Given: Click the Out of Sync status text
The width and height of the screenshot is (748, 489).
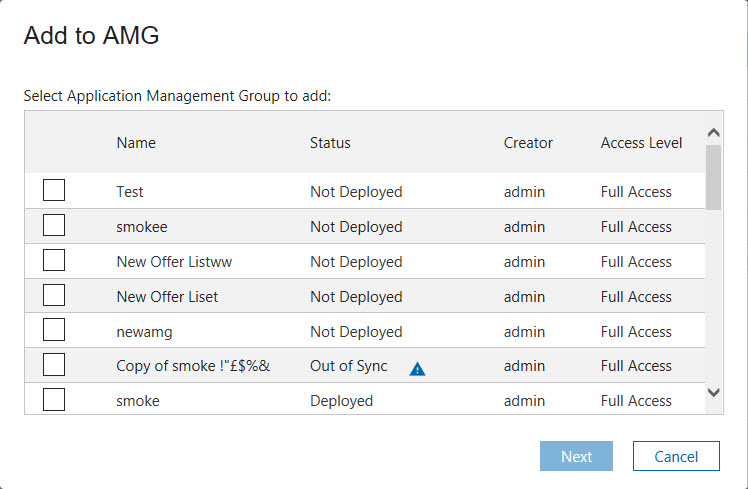Looking at the screenshot, I should 348,366.
